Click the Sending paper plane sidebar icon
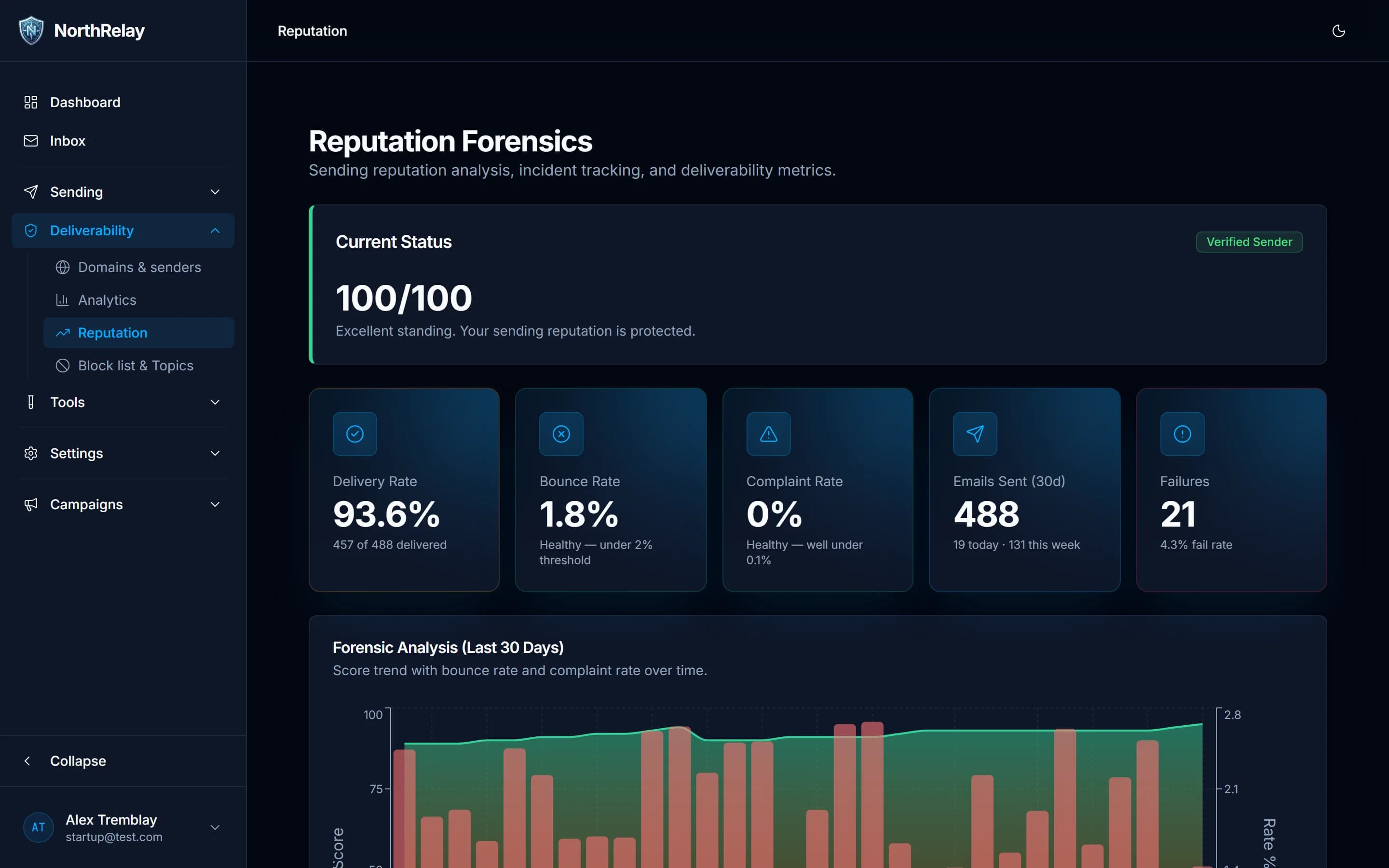The width and height of the screenshot is (1389, 868). (31, 192)
